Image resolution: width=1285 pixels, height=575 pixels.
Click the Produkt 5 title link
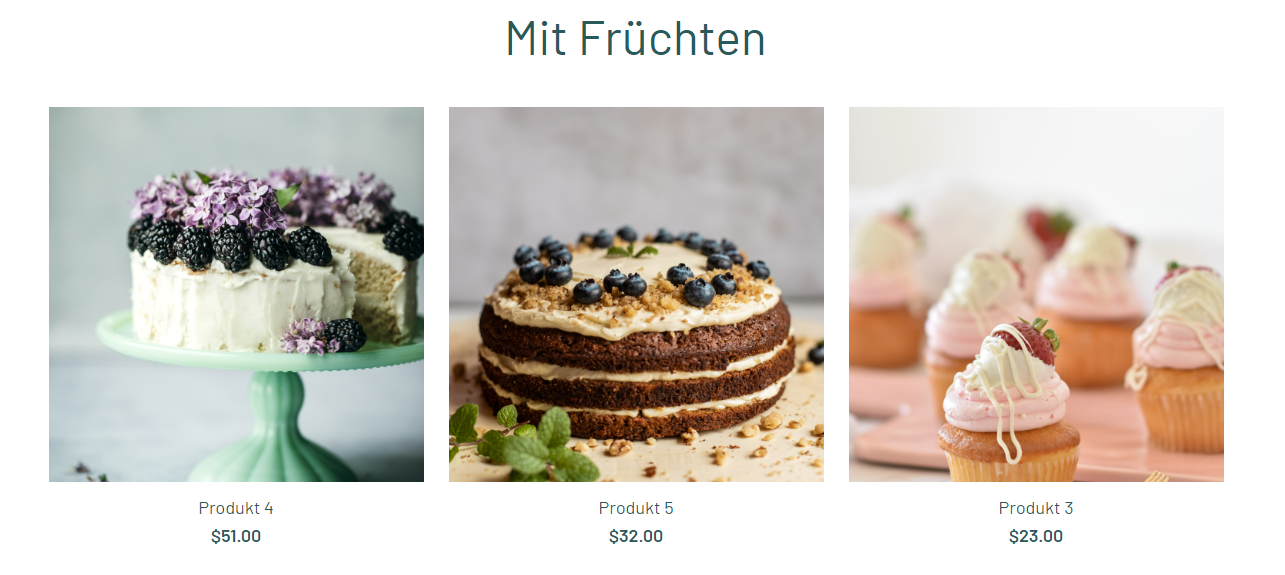[636, 508]
